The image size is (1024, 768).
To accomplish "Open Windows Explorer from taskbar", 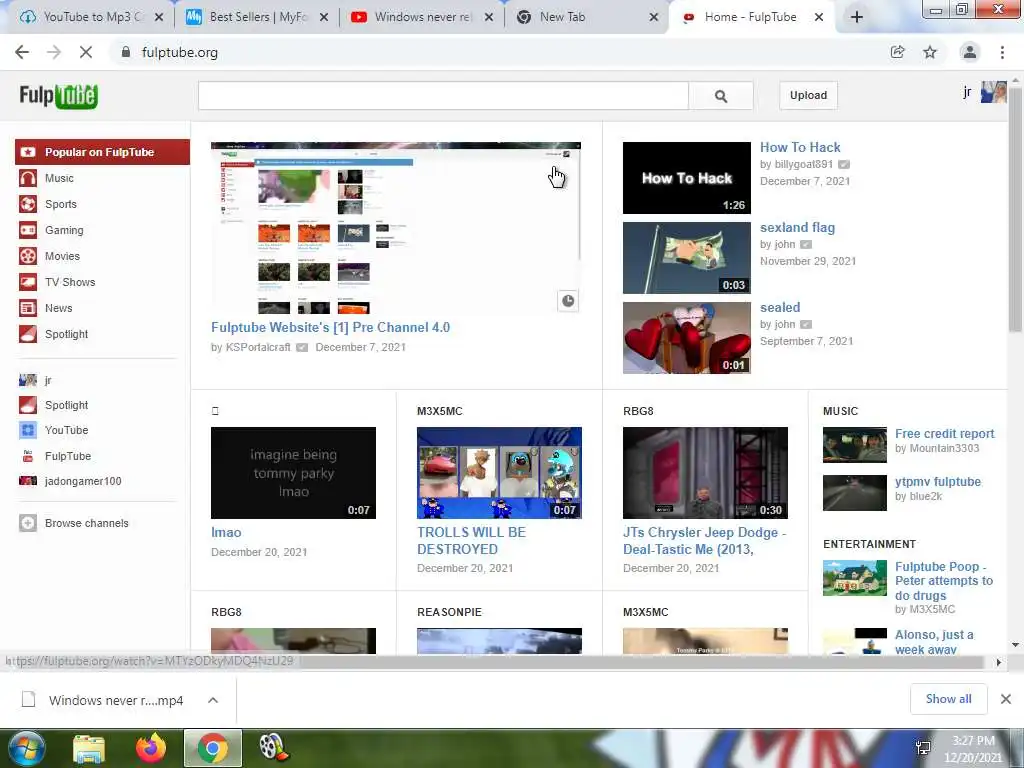I will coord(89,748).
